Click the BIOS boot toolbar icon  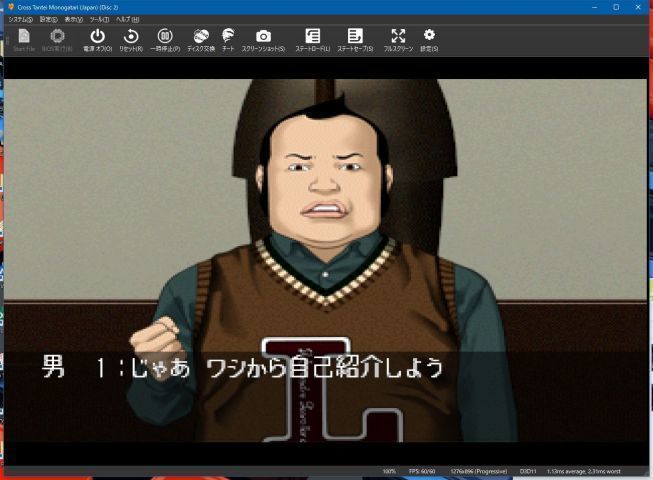point(57,40)
